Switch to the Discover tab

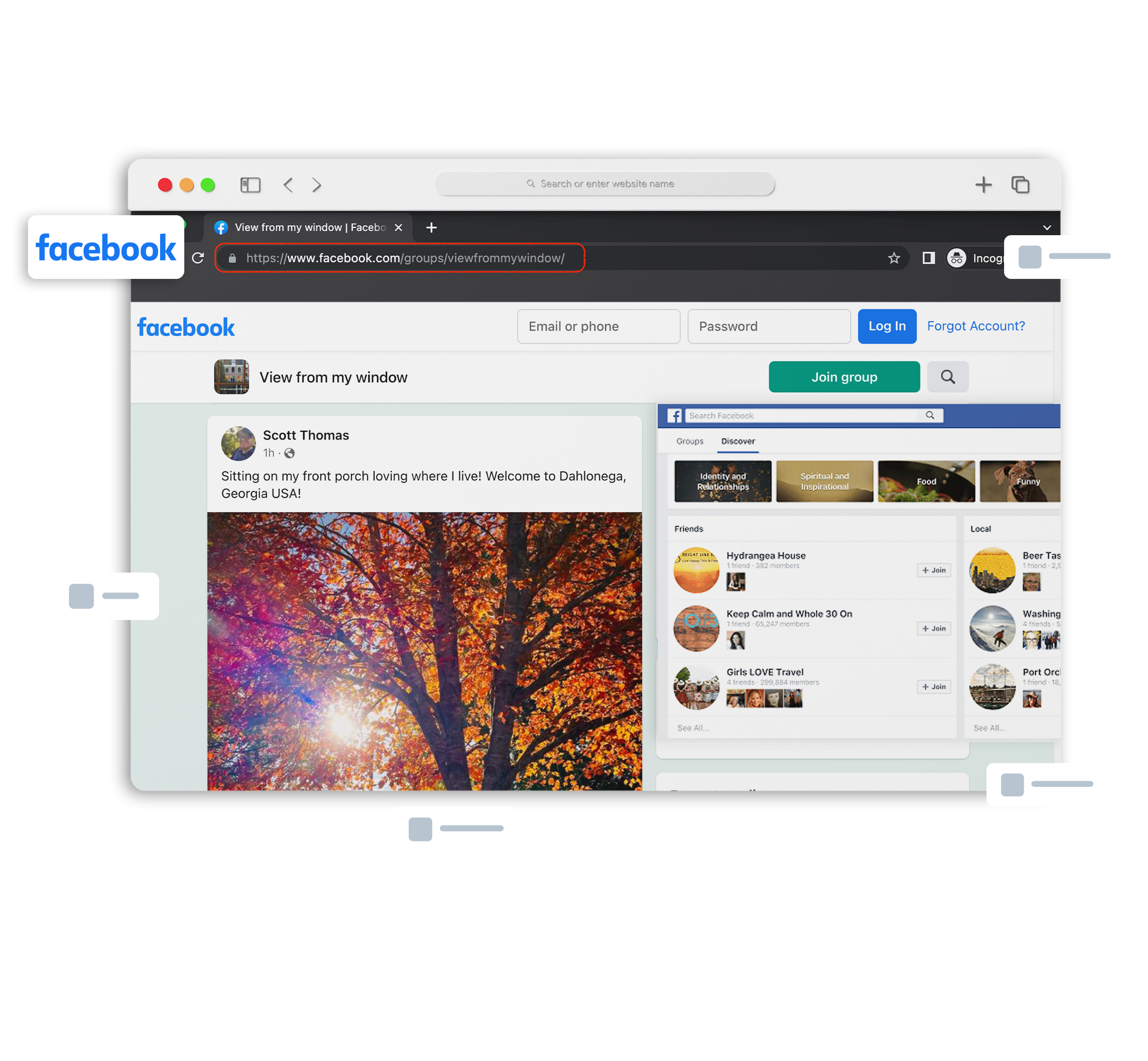[x=738, y=441]
